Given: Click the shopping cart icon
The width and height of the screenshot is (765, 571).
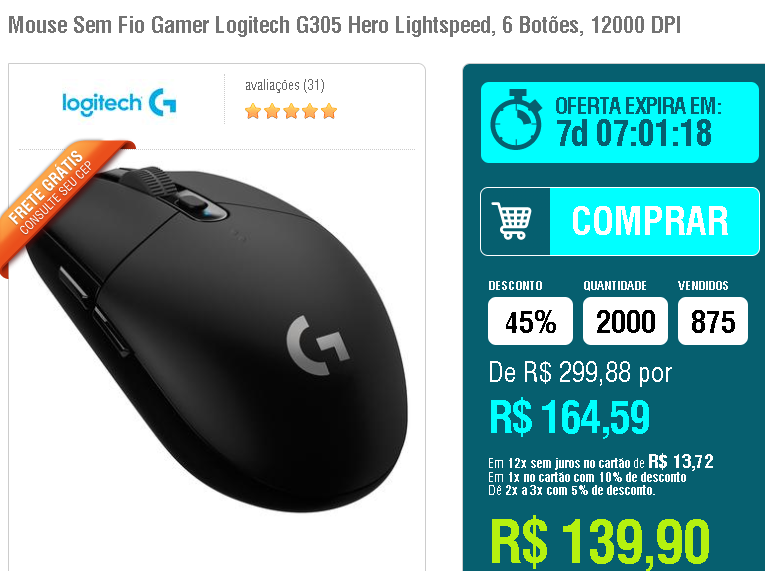Looking at the screenshot, I should tap(512, 221).
